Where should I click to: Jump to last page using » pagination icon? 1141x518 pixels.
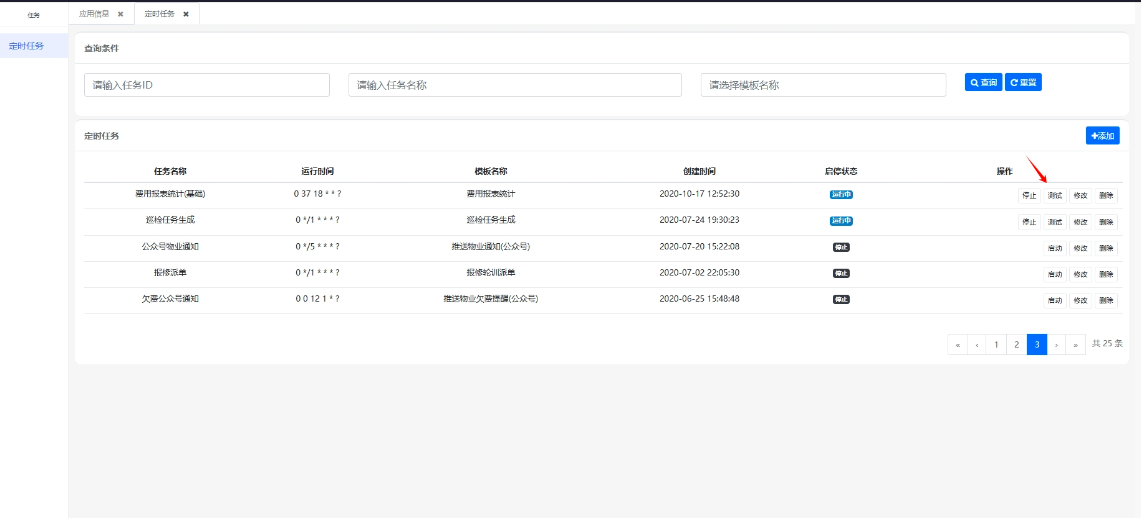tap(1075, 345)
